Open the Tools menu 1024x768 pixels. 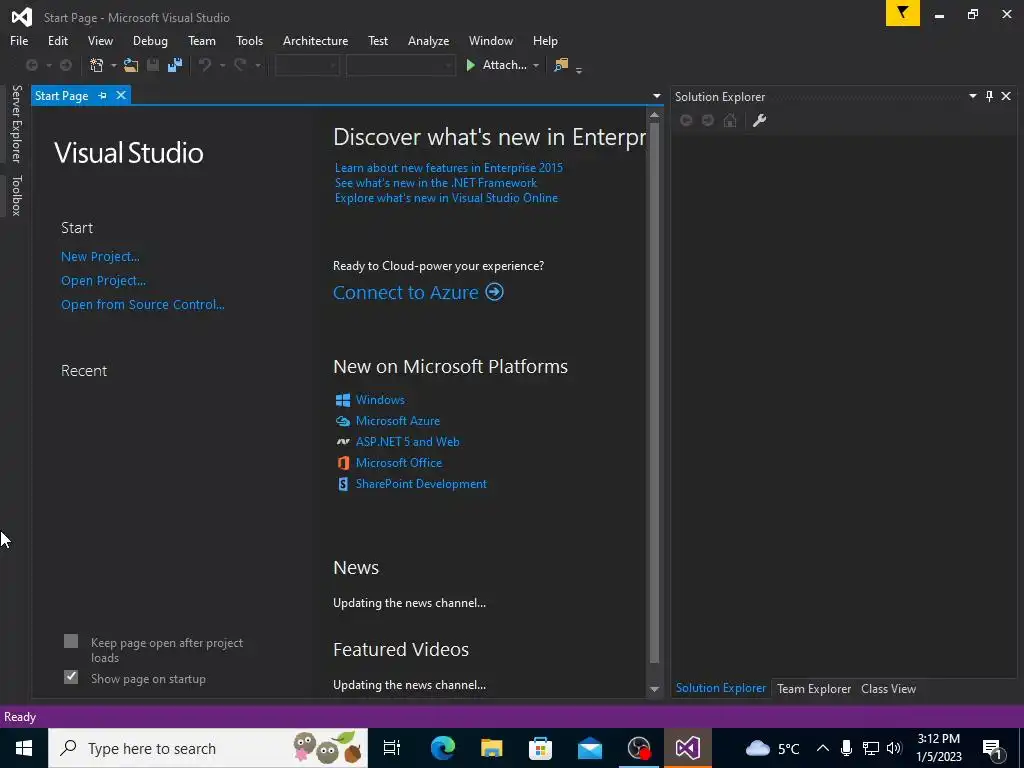[x=249, y=40]
